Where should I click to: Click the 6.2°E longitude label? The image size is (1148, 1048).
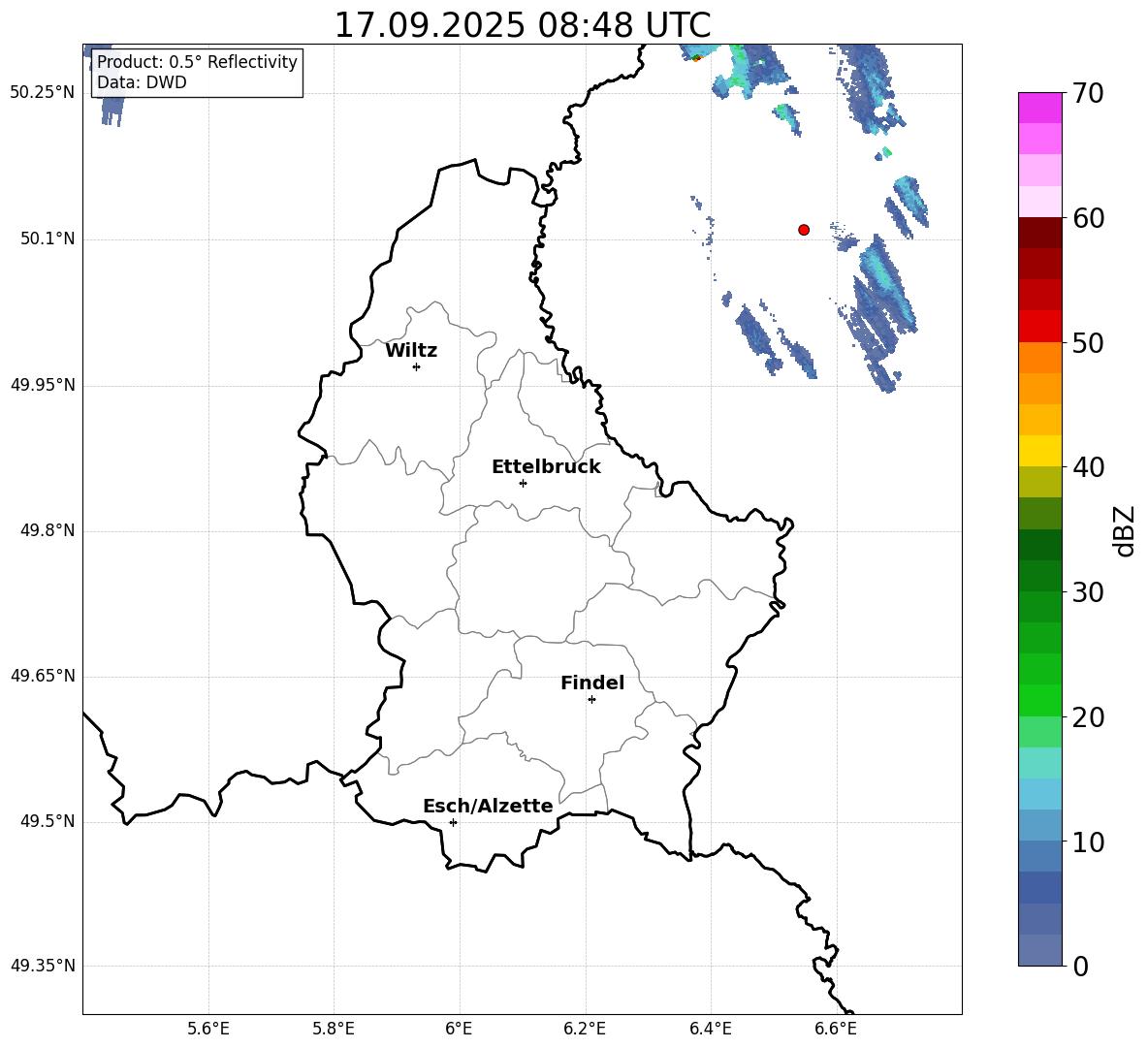[585, 1029]
